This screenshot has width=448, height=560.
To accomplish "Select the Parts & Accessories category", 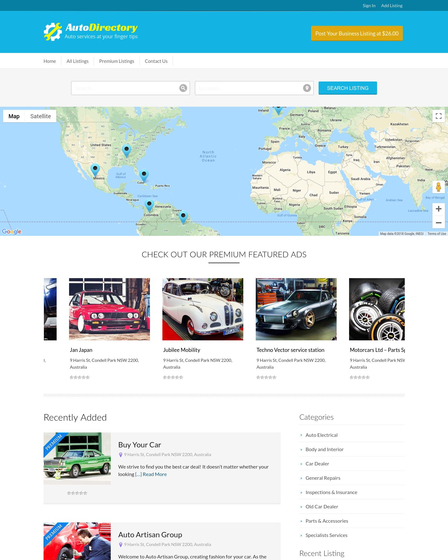I will click(327, 521).
